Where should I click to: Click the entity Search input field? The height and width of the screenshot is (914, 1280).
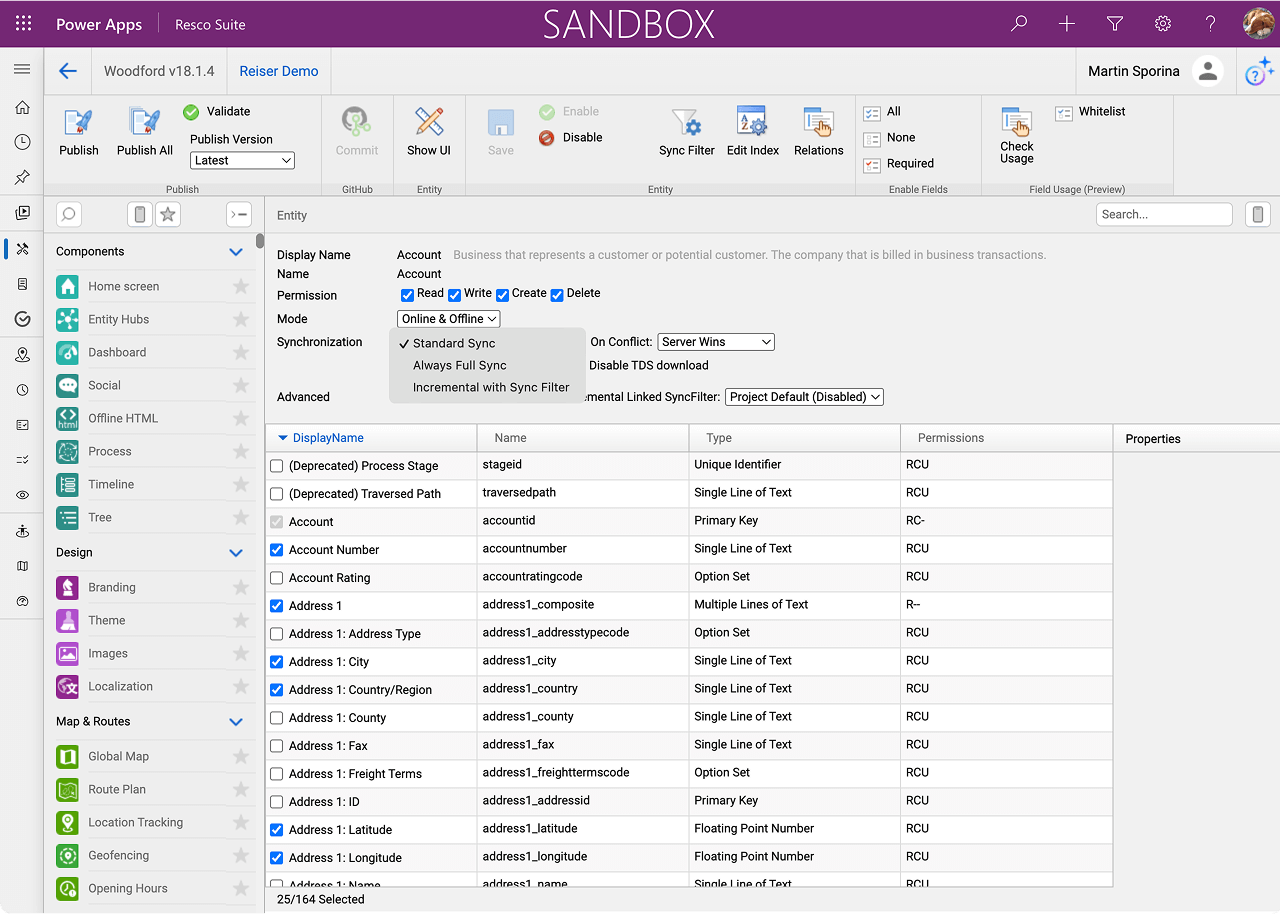click(1163, 214)
